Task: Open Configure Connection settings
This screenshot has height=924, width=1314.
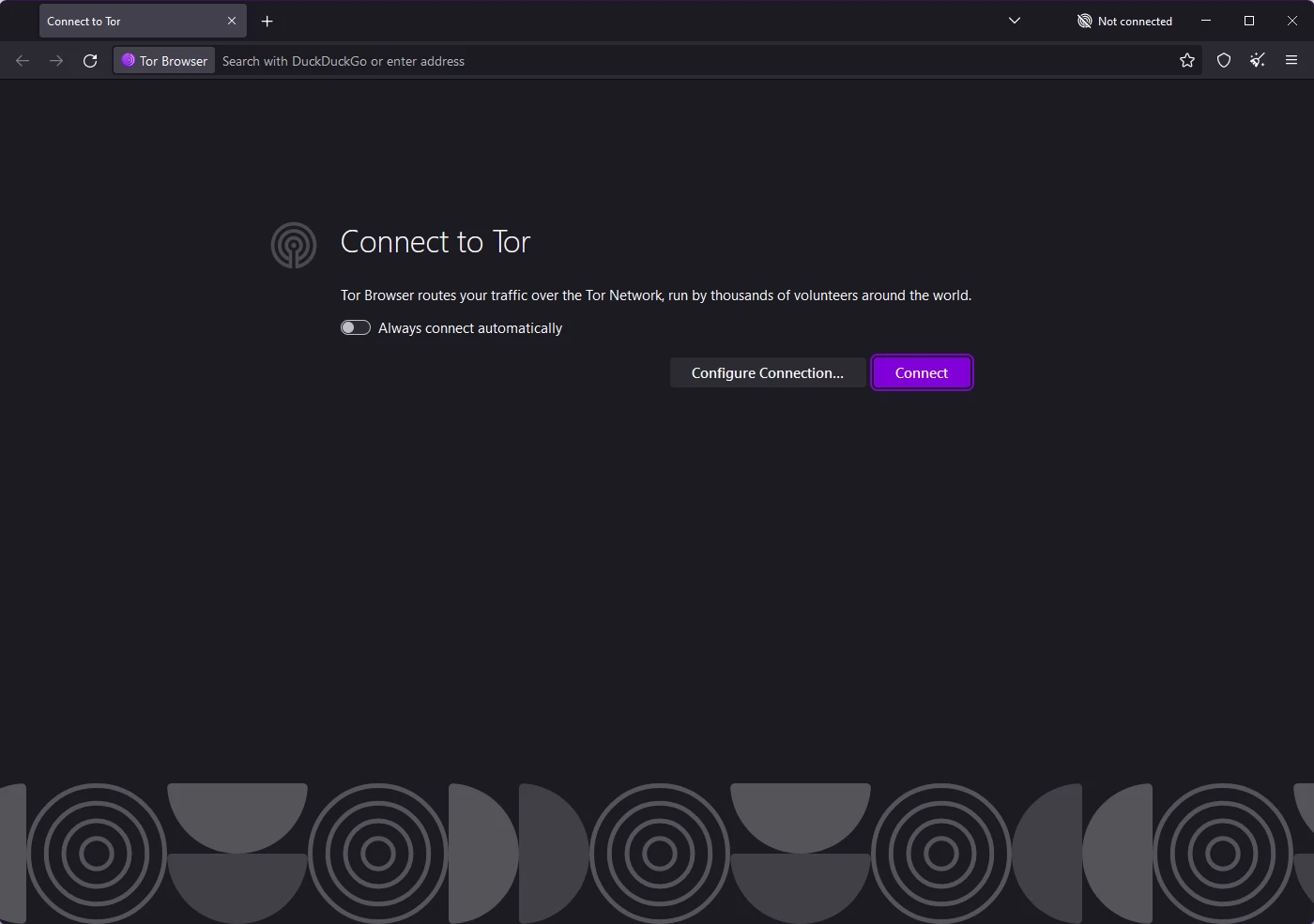Action: coord(768,372)
